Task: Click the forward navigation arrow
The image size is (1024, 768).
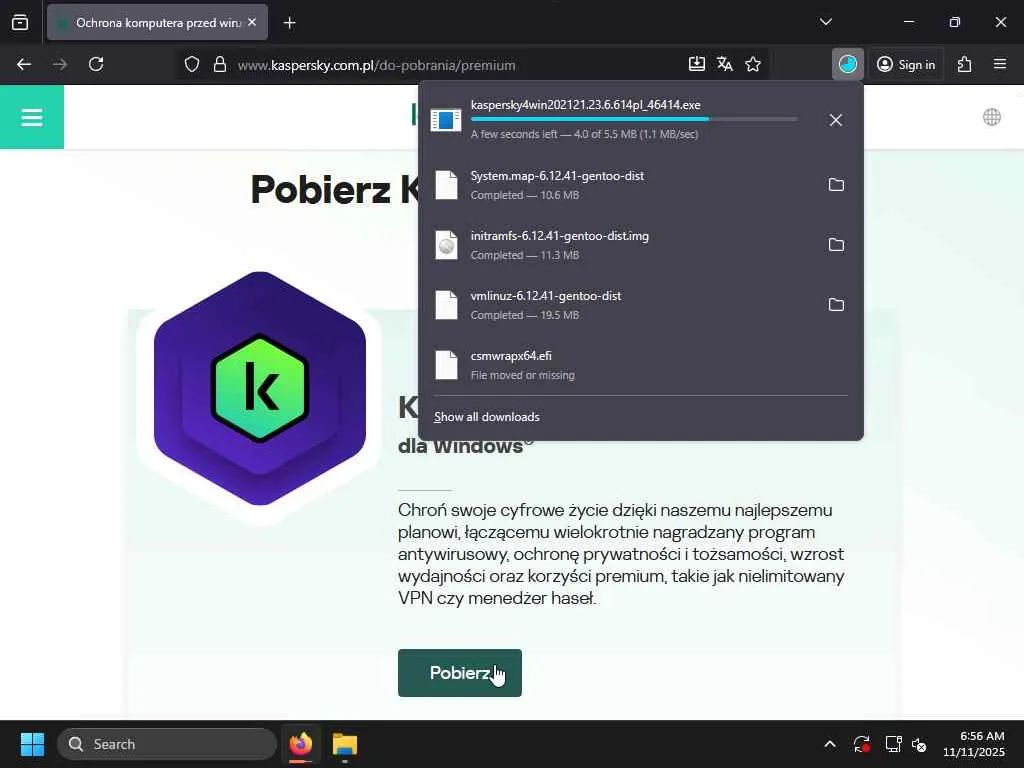Action: click(x=60, y=64)
